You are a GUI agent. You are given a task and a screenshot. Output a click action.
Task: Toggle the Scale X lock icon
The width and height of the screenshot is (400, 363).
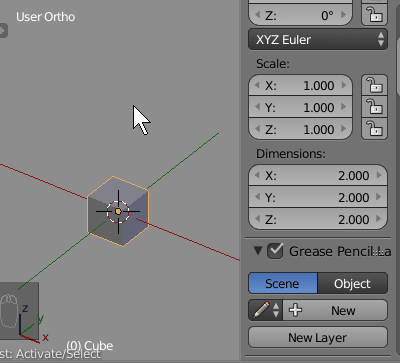pyautogui.click(x=374, y=86)
